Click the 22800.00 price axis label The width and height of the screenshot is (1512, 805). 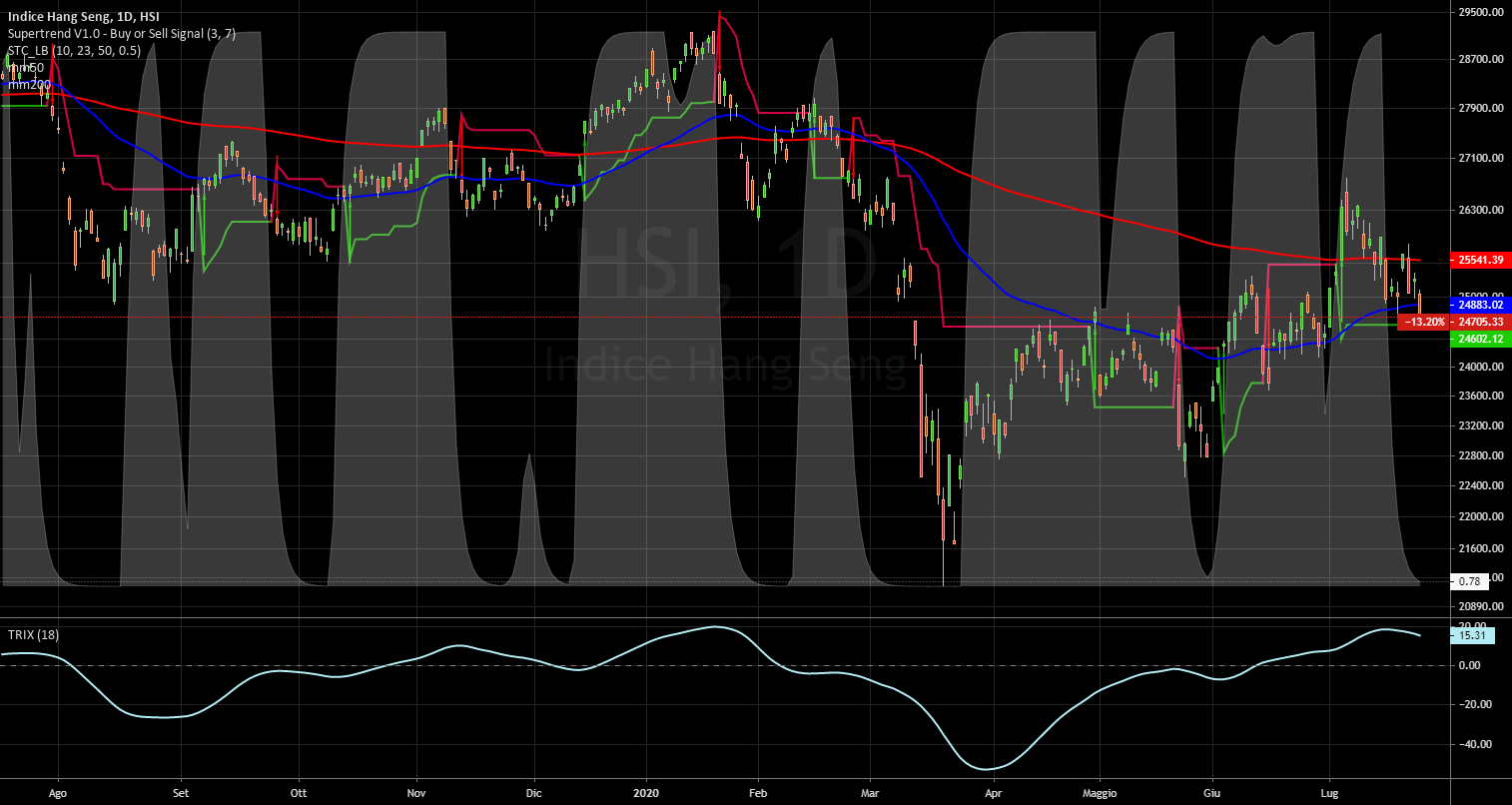pyautogui.click(x=1481, y=456)
